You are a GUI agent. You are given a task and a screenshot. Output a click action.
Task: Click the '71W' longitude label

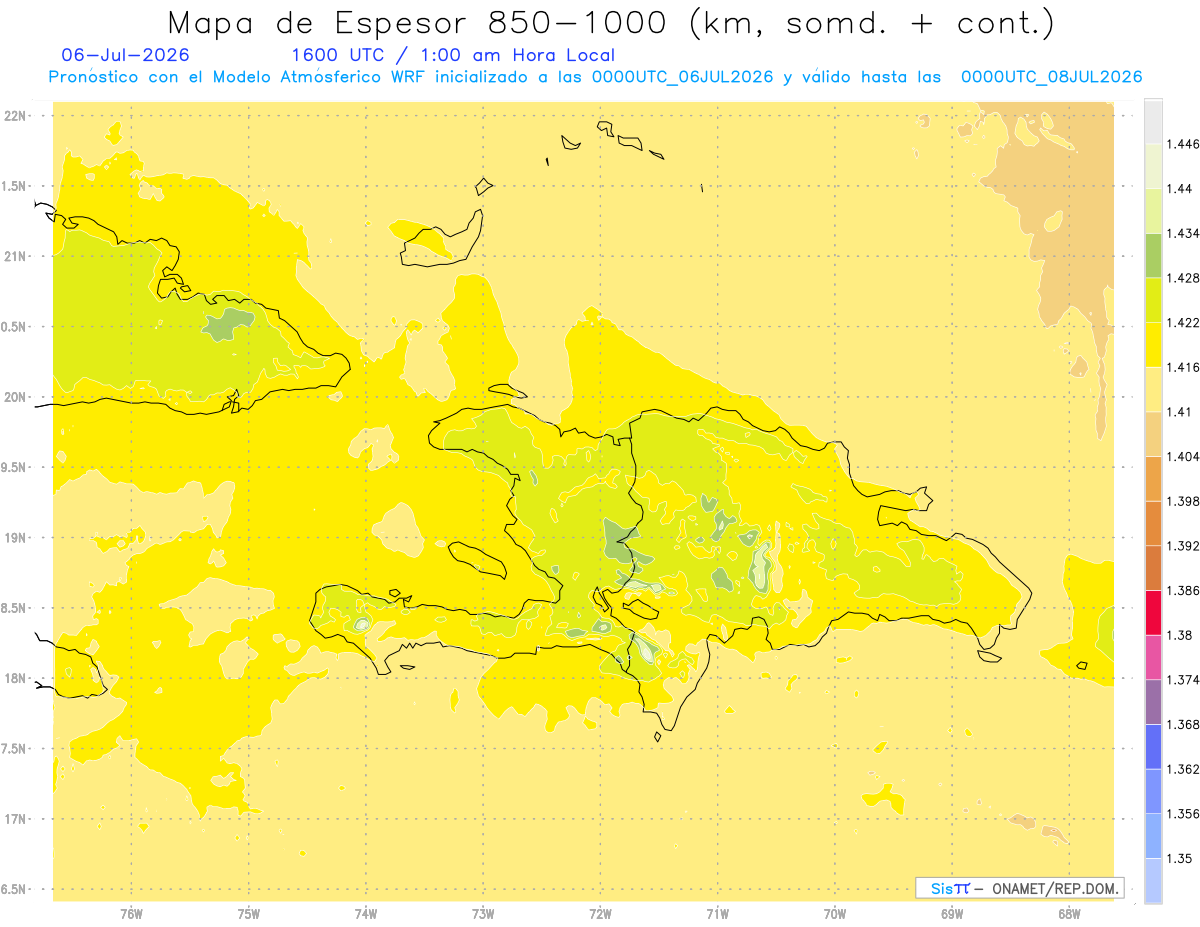[x=717, y=913]
